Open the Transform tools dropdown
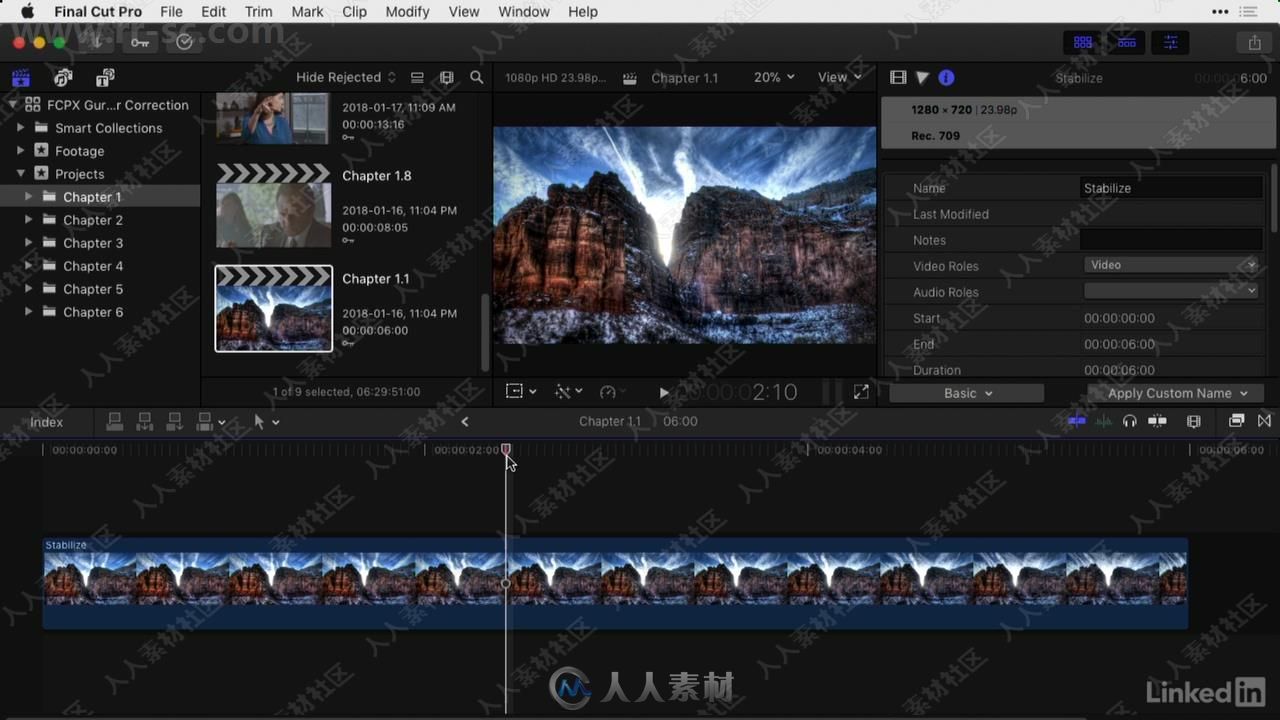The height and width of the screenshot is (720, 1280). click(x=521, y=392)
